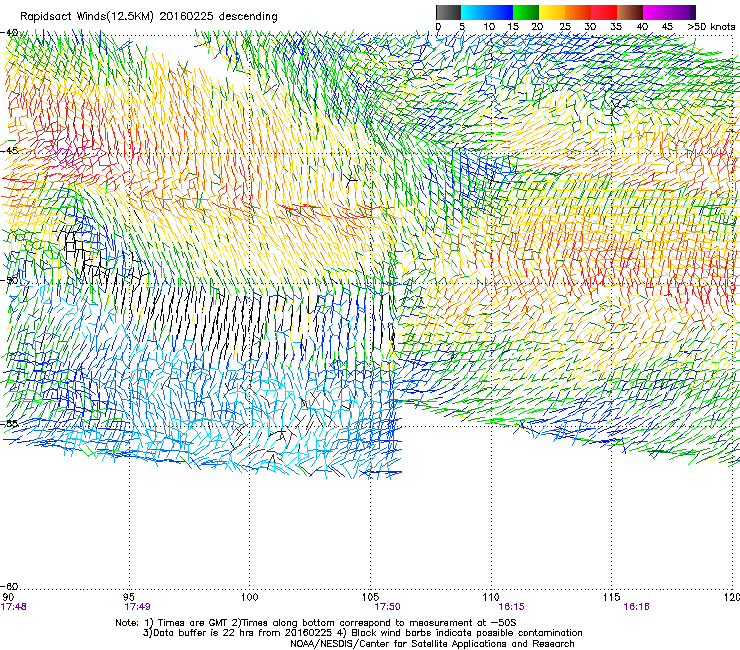The width and height of the screenshot is (740, 650).
Task: Click the '-45' latitude axis label
Action: [9, 151]
